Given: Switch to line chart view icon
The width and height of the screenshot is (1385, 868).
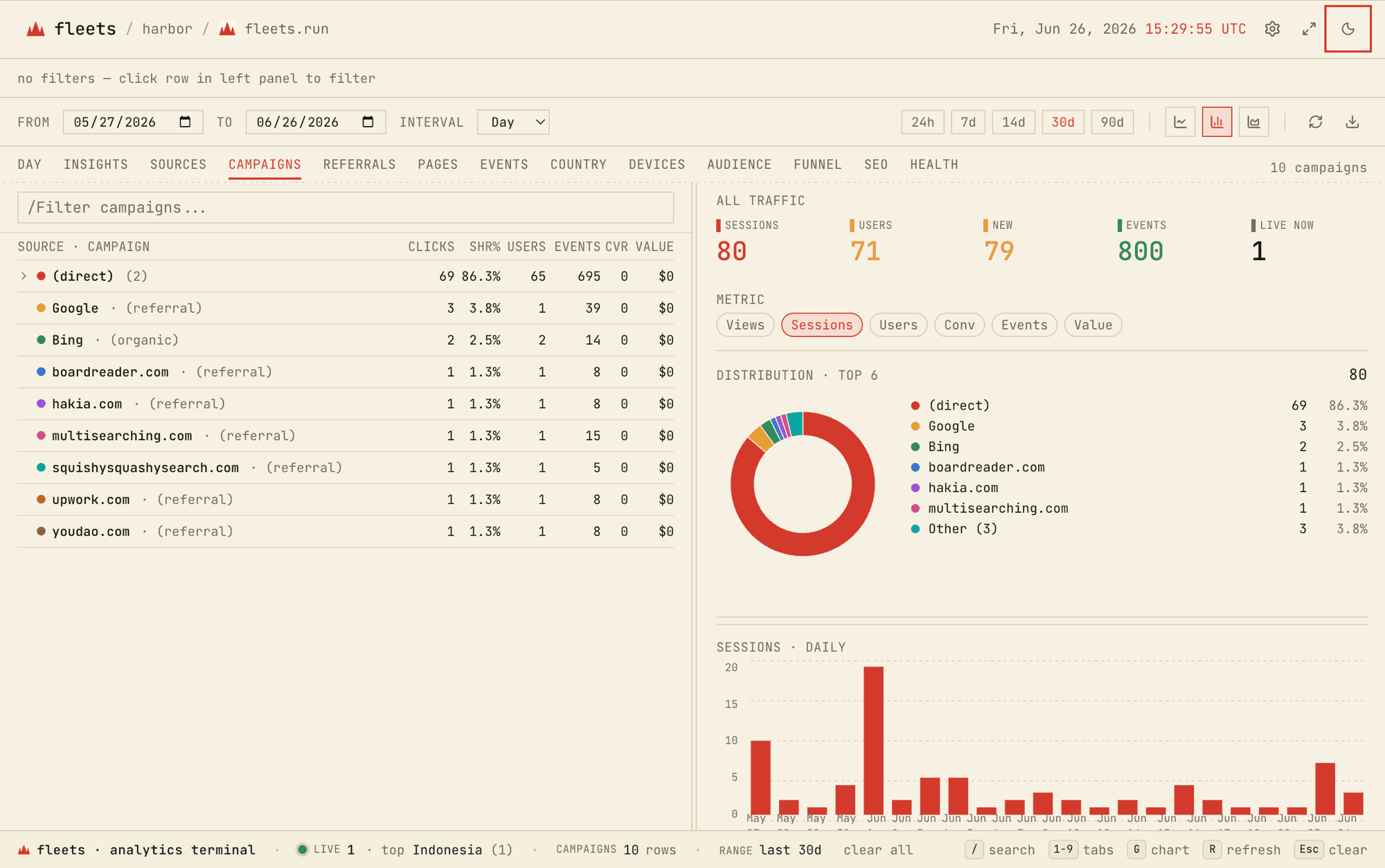Looking at the screenshot, I should coord(1180,123).
